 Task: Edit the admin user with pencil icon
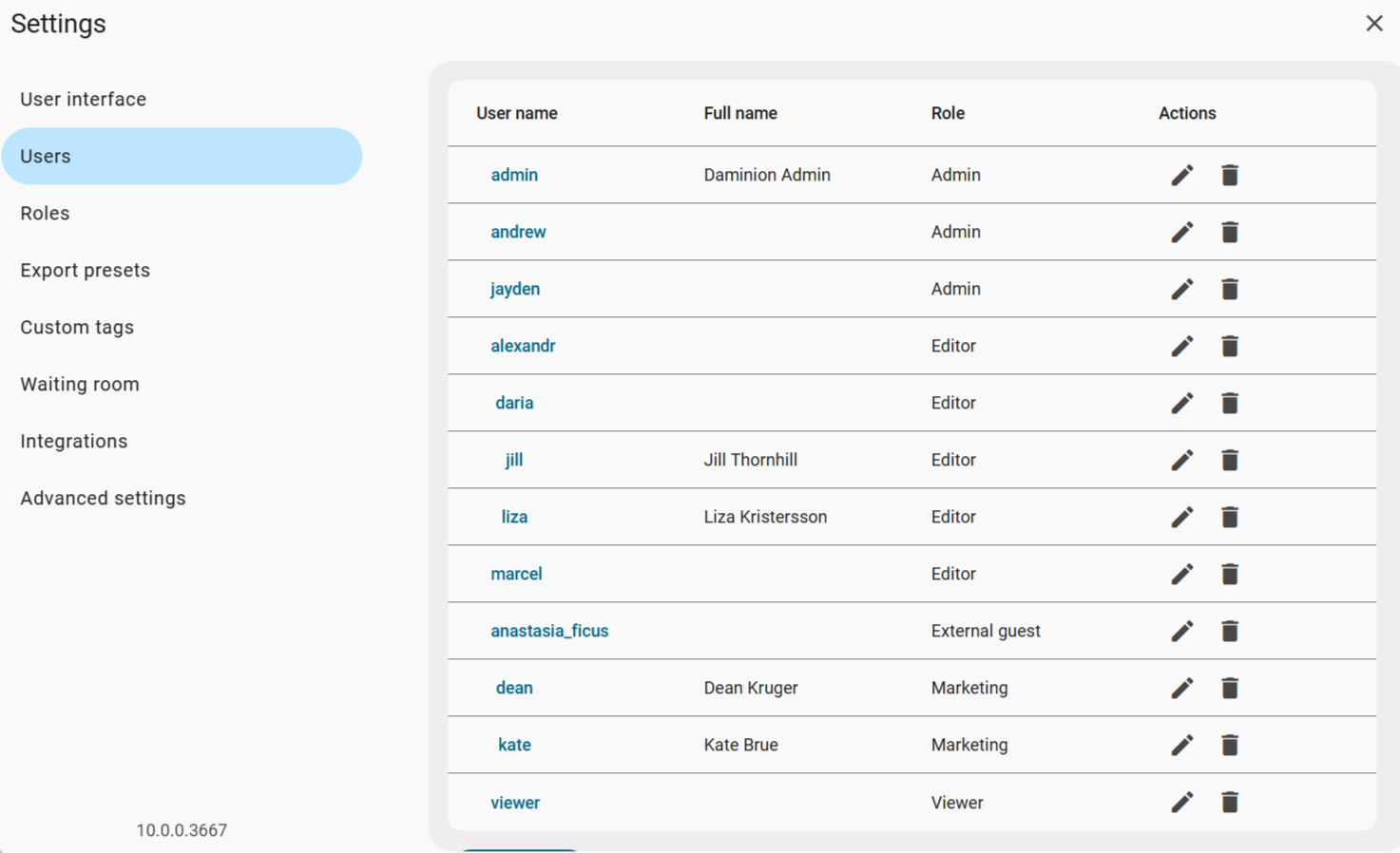(1181, 175)
